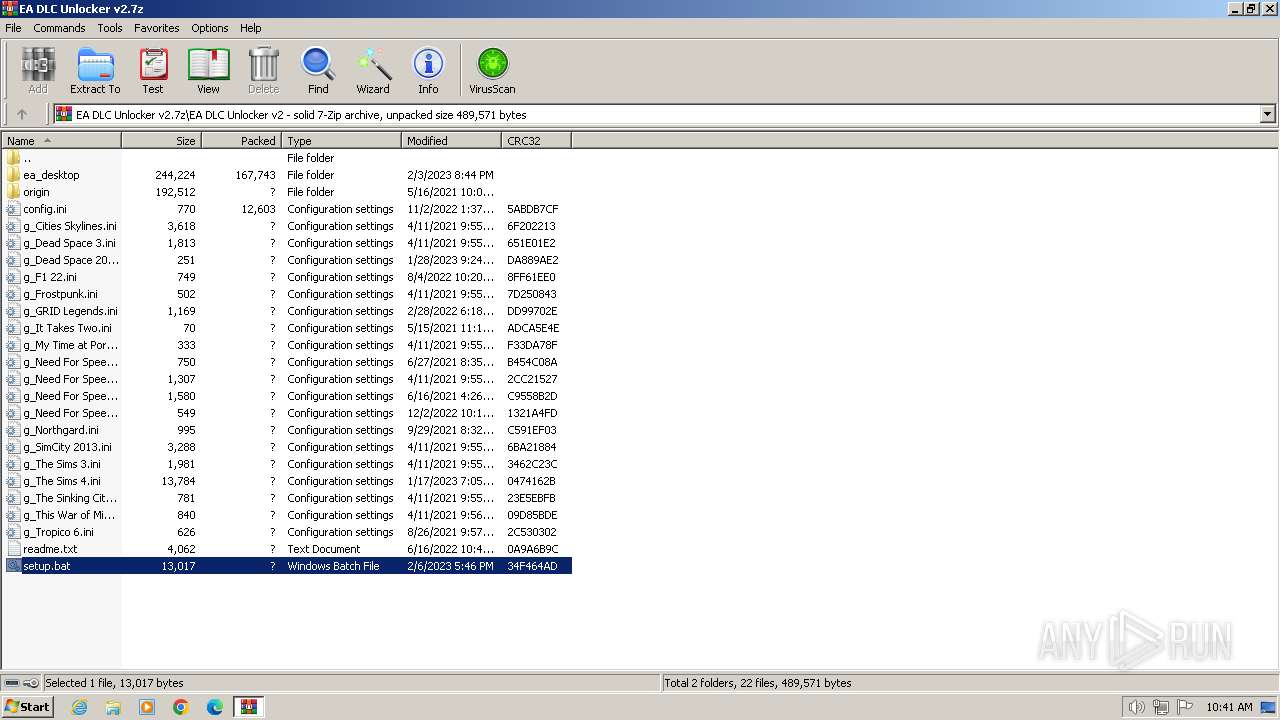Open the File menu

coord(13,28)
